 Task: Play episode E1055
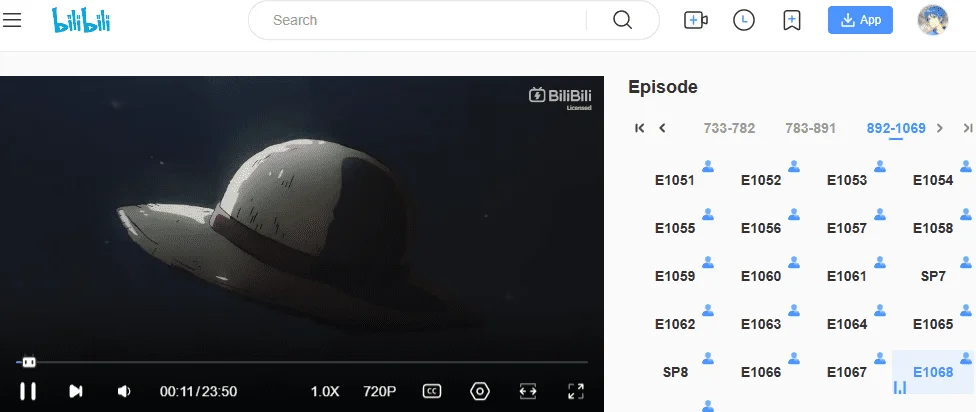(x=675, y=228)
